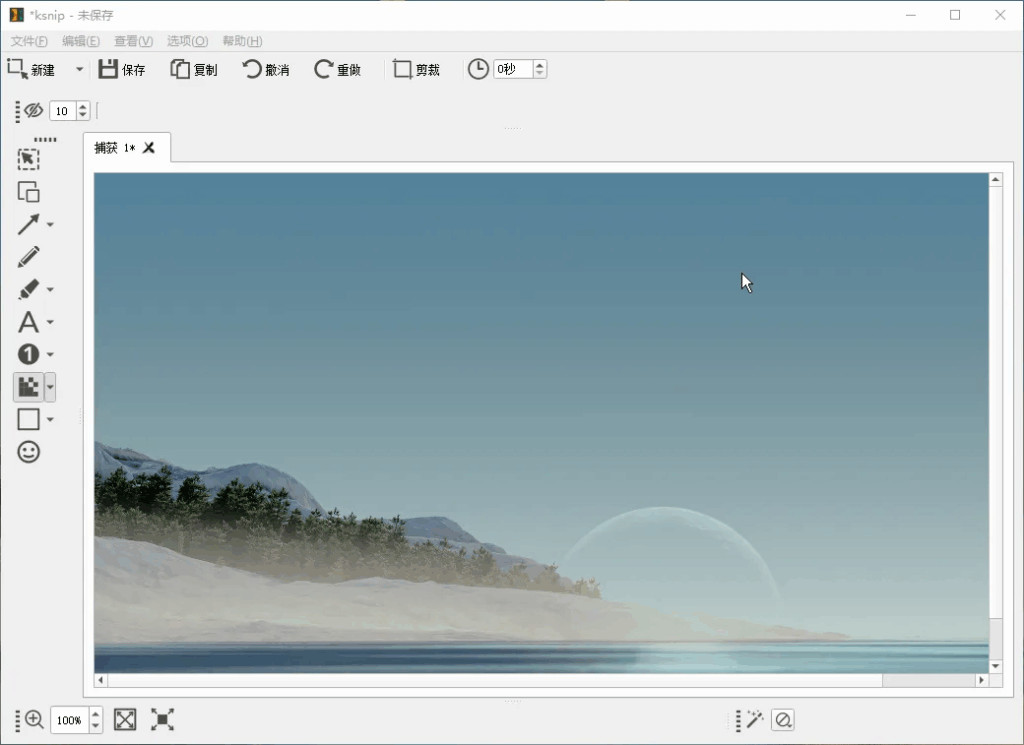Open the View (查看) menu

coord(133,41)
